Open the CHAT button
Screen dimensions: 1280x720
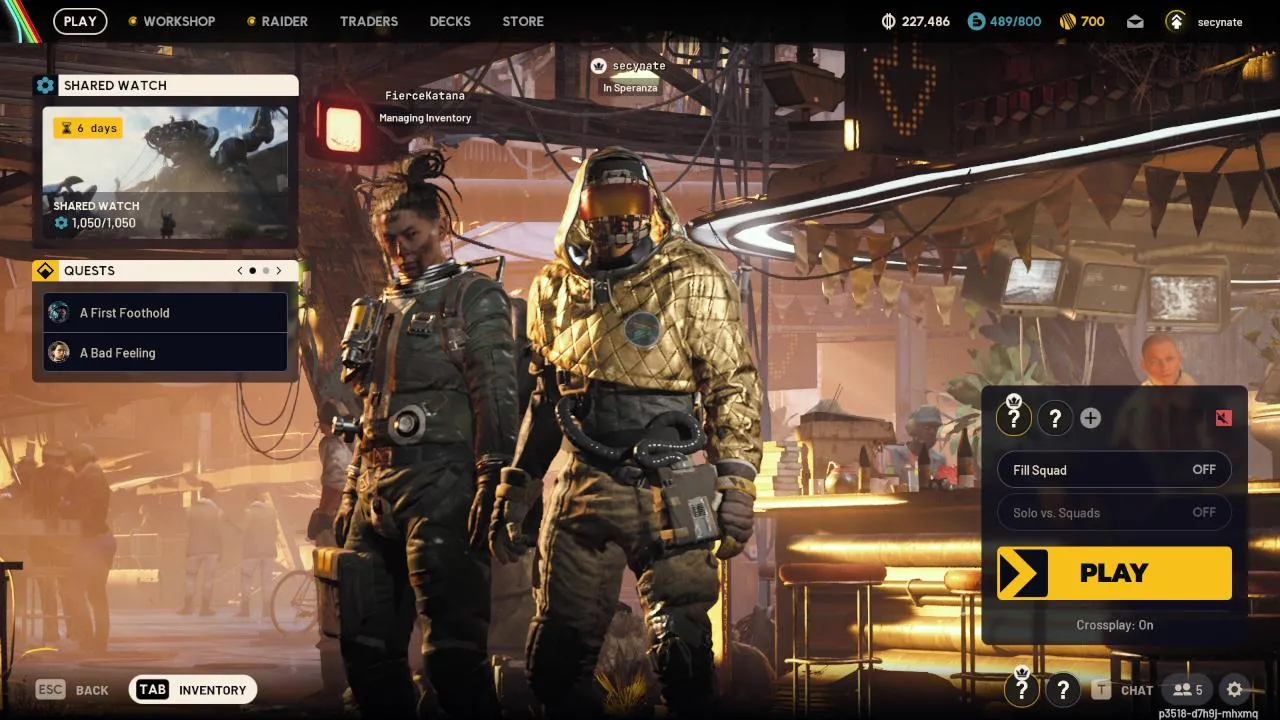[1124, 690]
